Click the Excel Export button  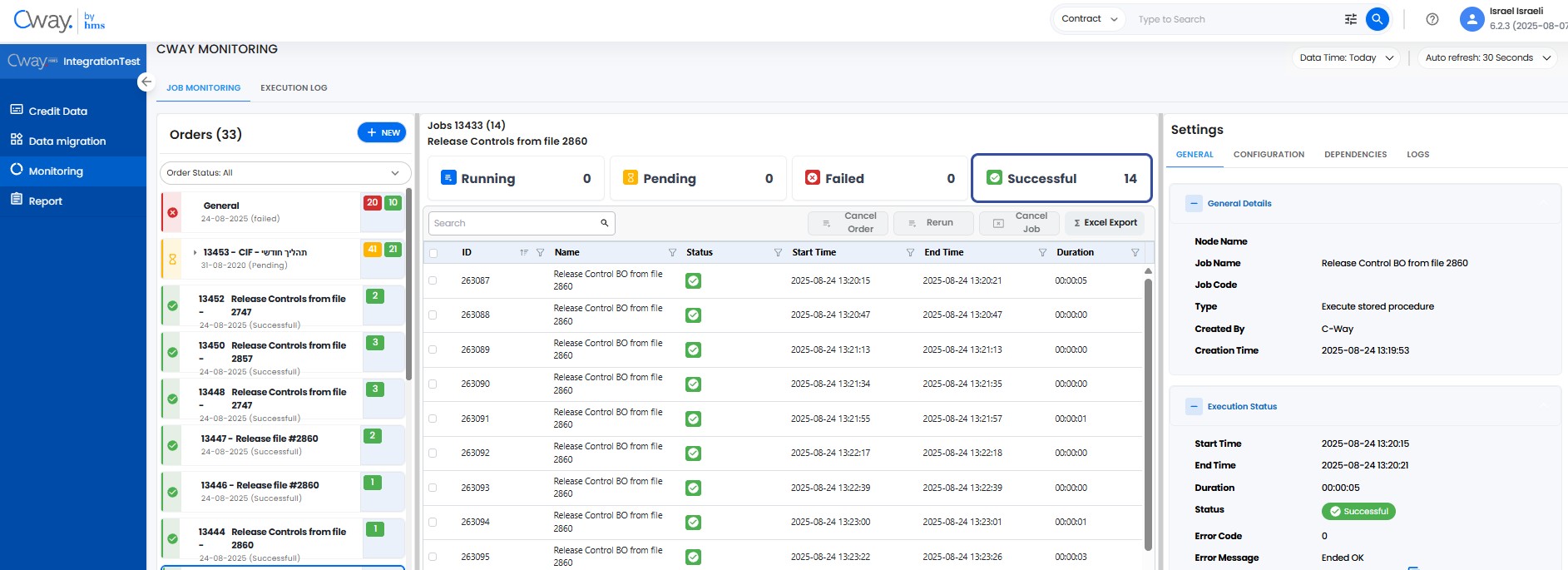1105,223
